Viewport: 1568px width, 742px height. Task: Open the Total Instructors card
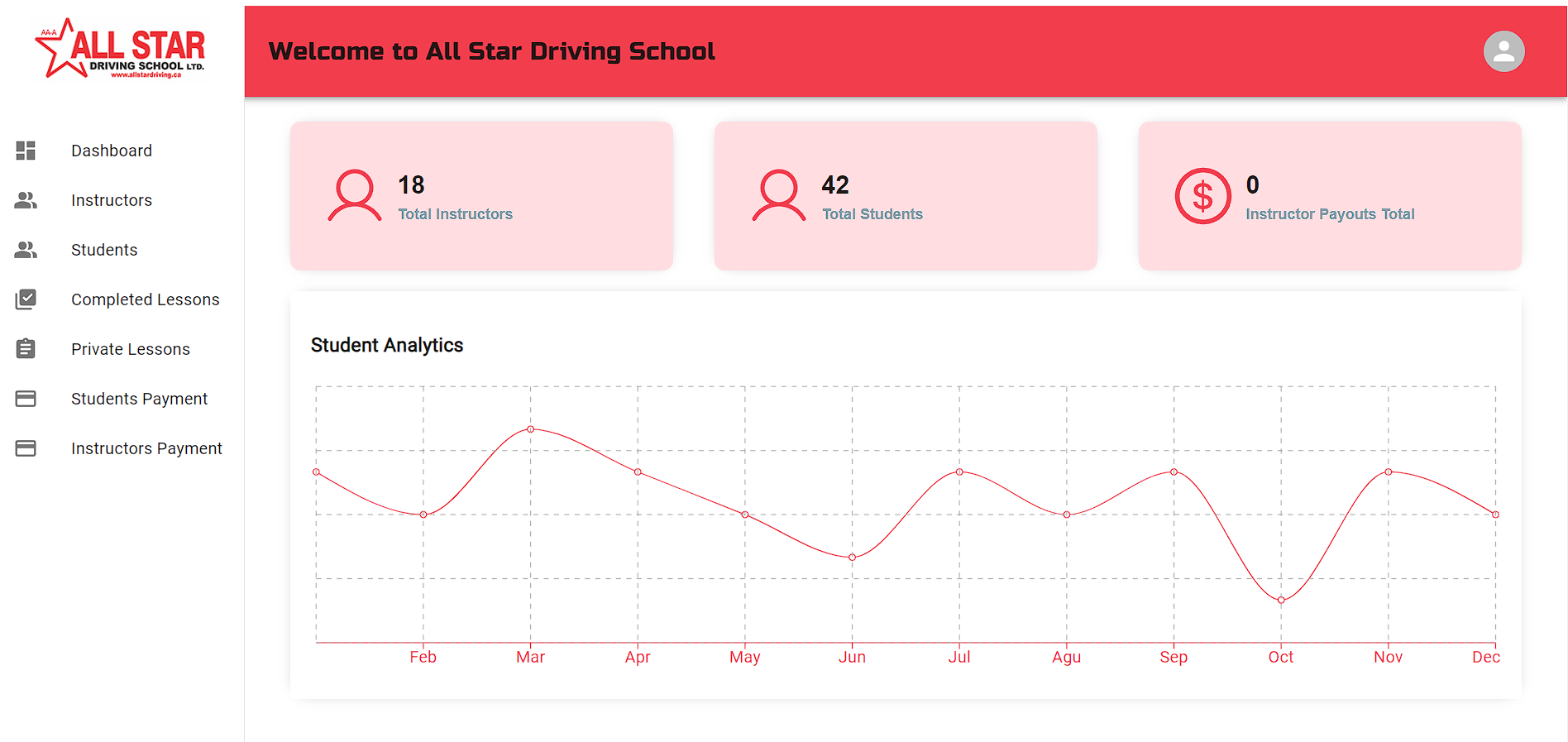pos(481,196)
